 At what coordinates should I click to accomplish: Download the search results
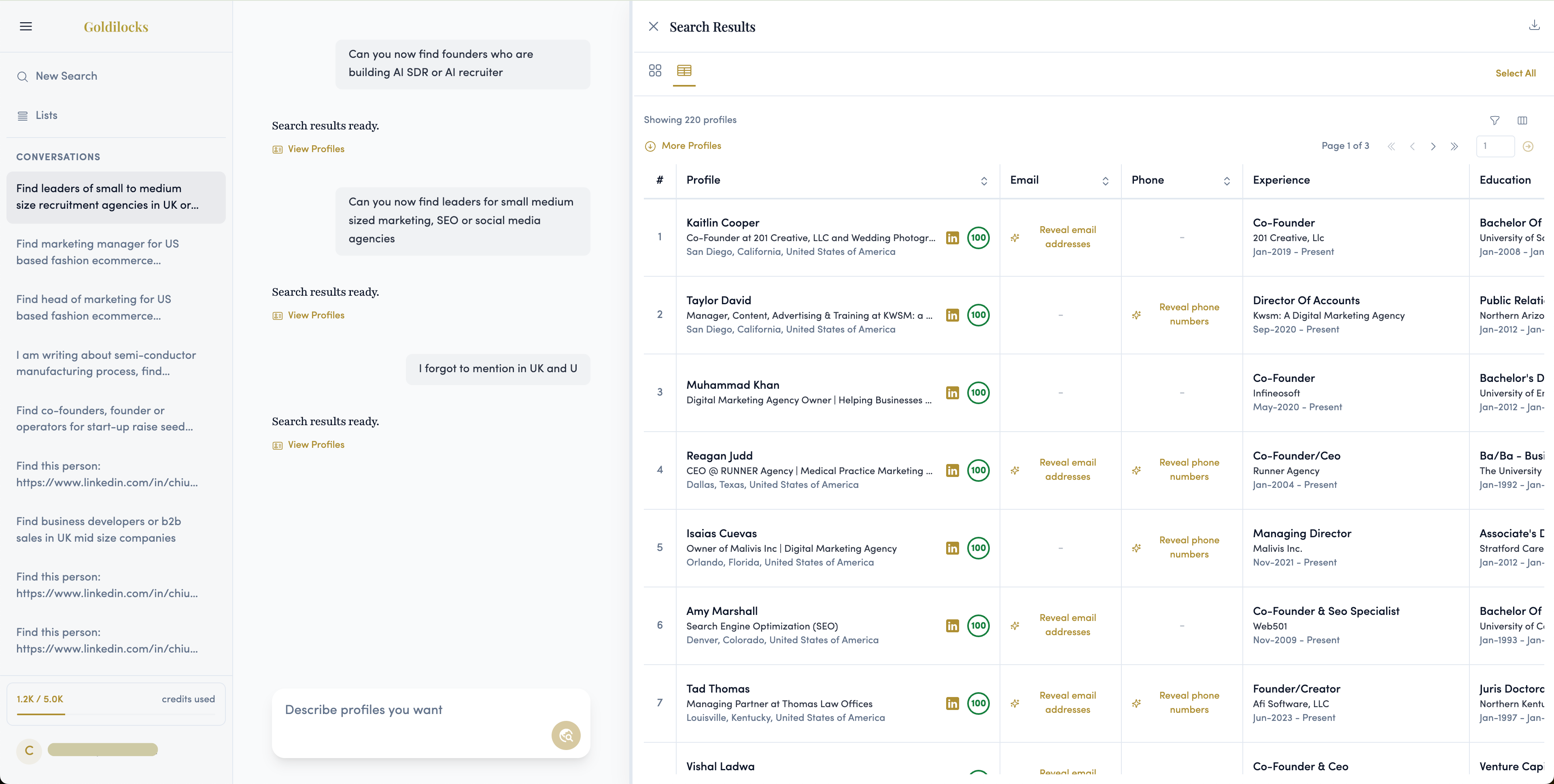(x=1534, y=25)
